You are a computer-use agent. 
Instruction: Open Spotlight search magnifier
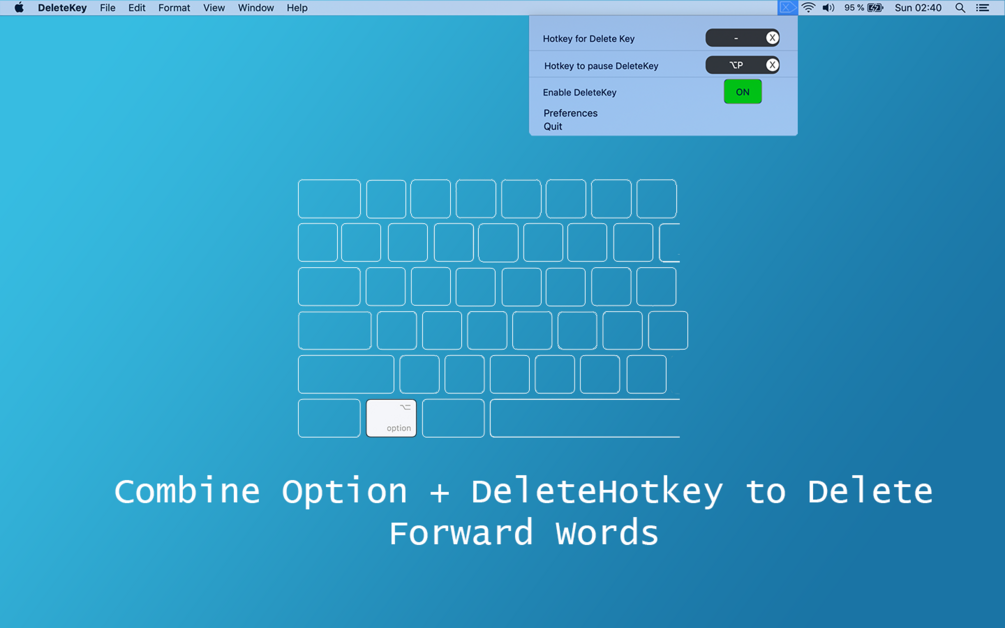click(x=960, y=8)
